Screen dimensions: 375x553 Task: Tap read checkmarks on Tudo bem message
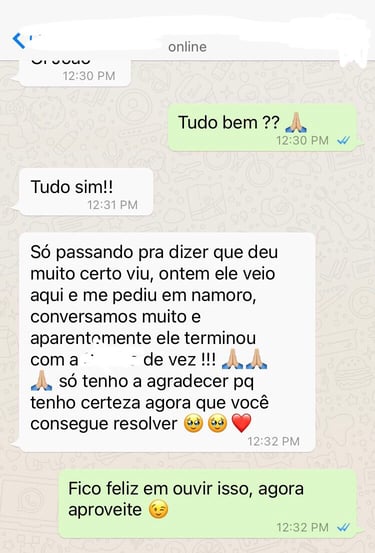(343, 141)
